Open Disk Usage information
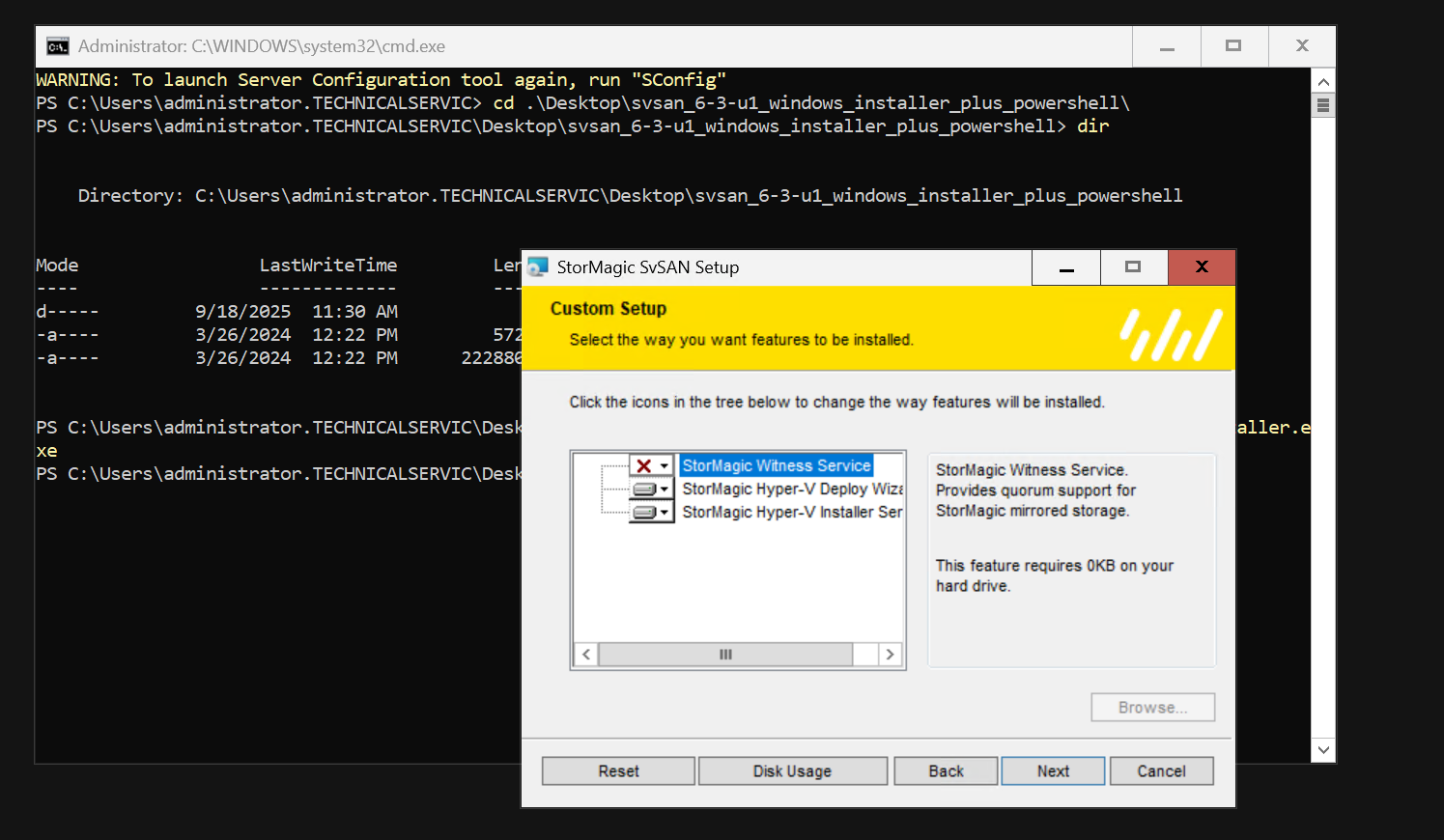The height and width of the screenshot is (840, 1444). [x=792, y=771]
